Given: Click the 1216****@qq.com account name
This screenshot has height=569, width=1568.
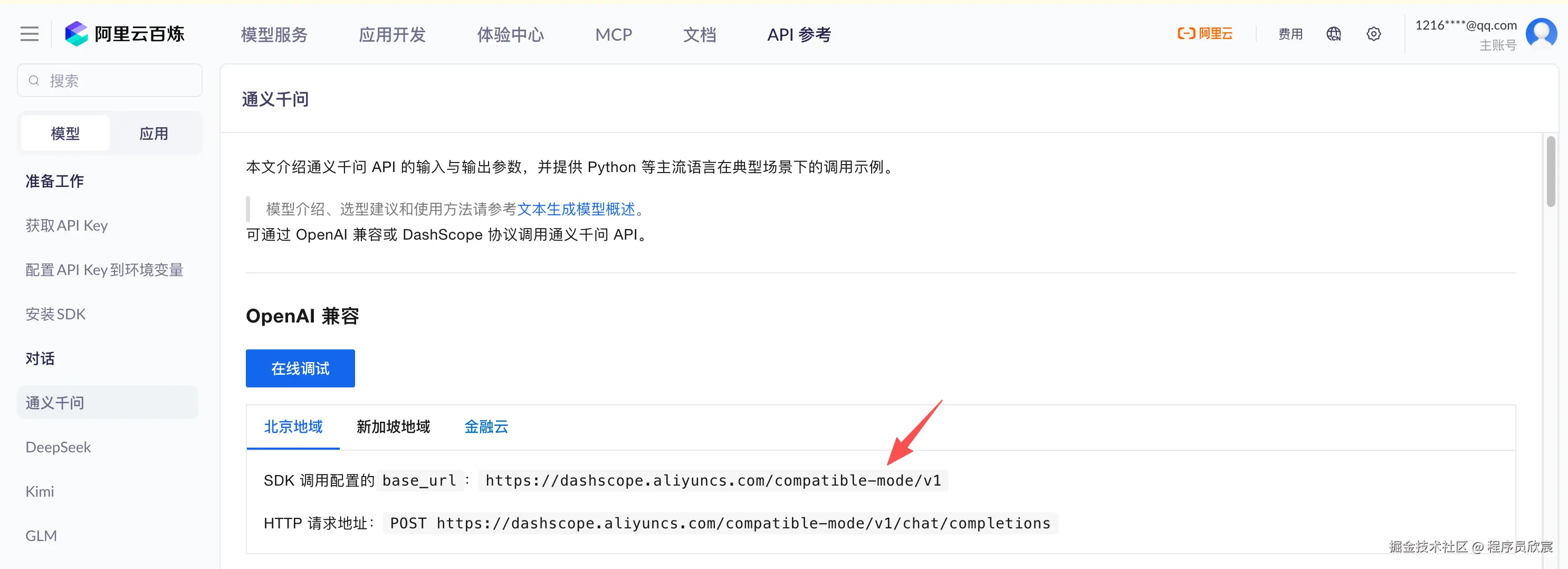Looking at the screenshot, I should click(x=1466, y=25).
